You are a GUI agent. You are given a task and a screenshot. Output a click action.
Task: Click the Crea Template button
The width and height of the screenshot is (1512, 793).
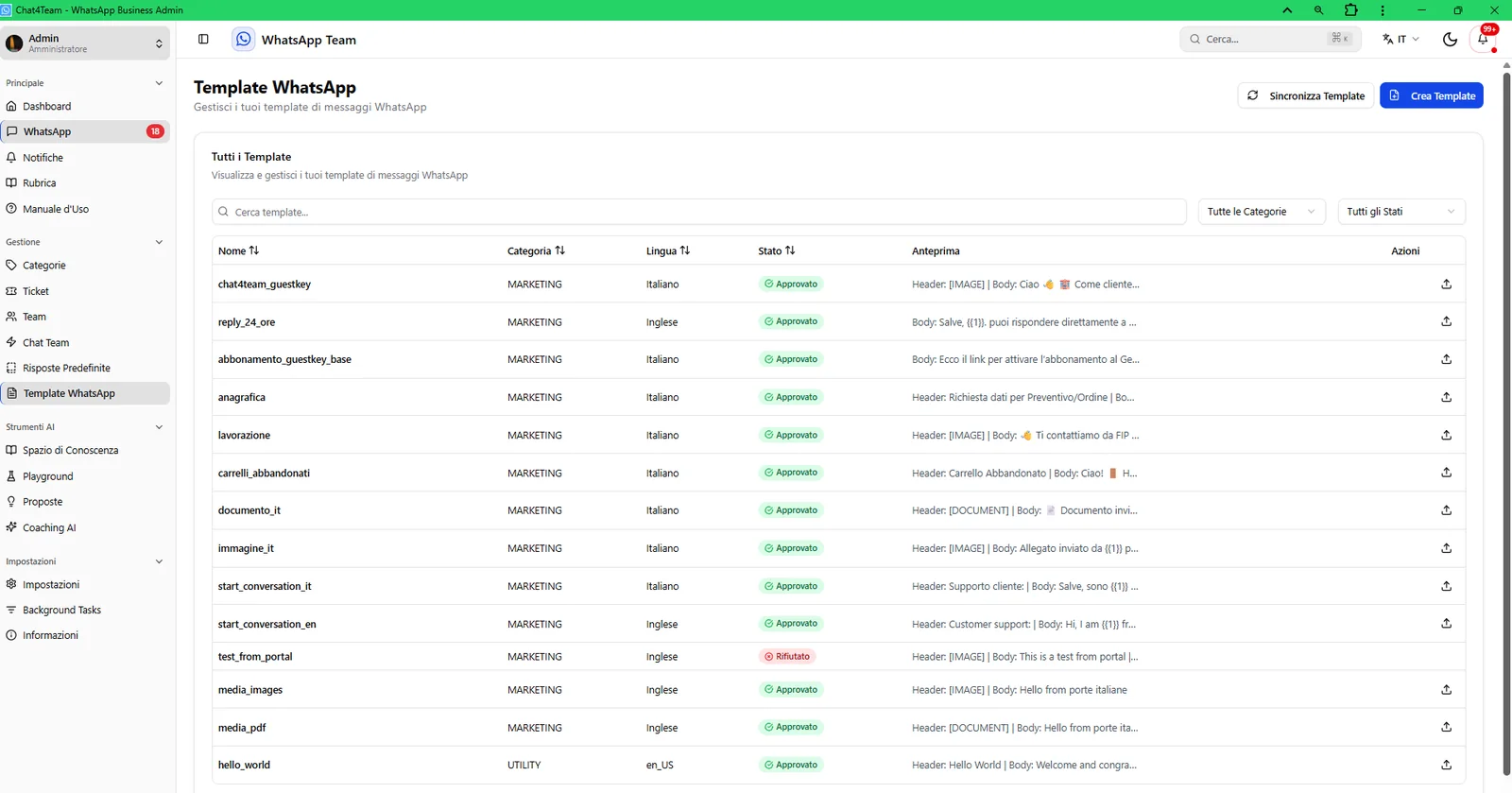1432,95
